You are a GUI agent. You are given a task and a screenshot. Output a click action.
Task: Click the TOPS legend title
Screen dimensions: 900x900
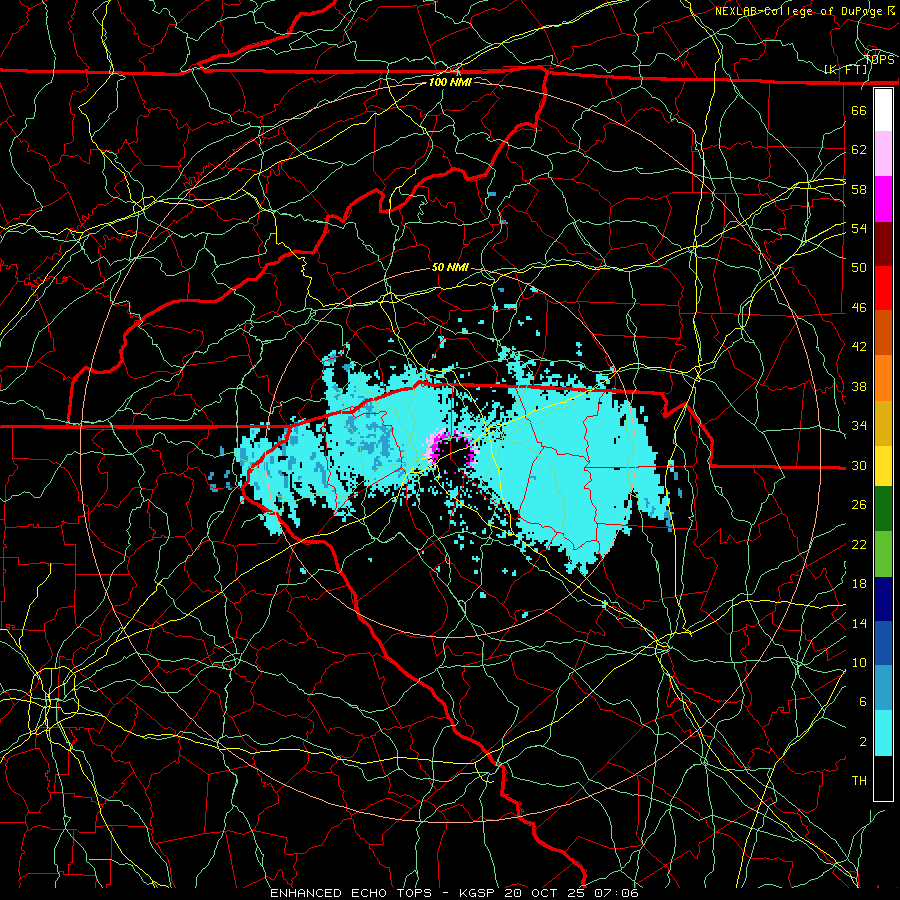[879, 60]
